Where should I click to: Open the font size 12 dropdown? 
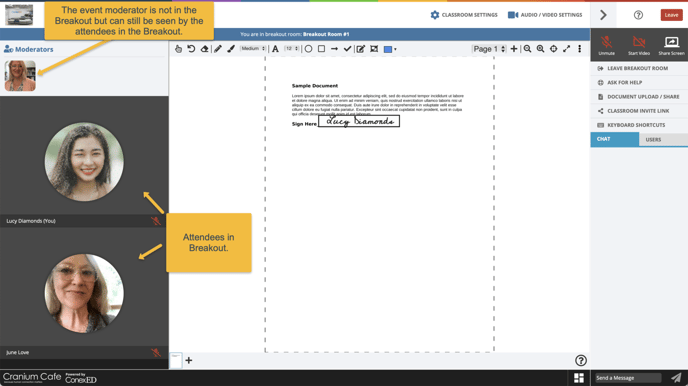coord(292,49)
